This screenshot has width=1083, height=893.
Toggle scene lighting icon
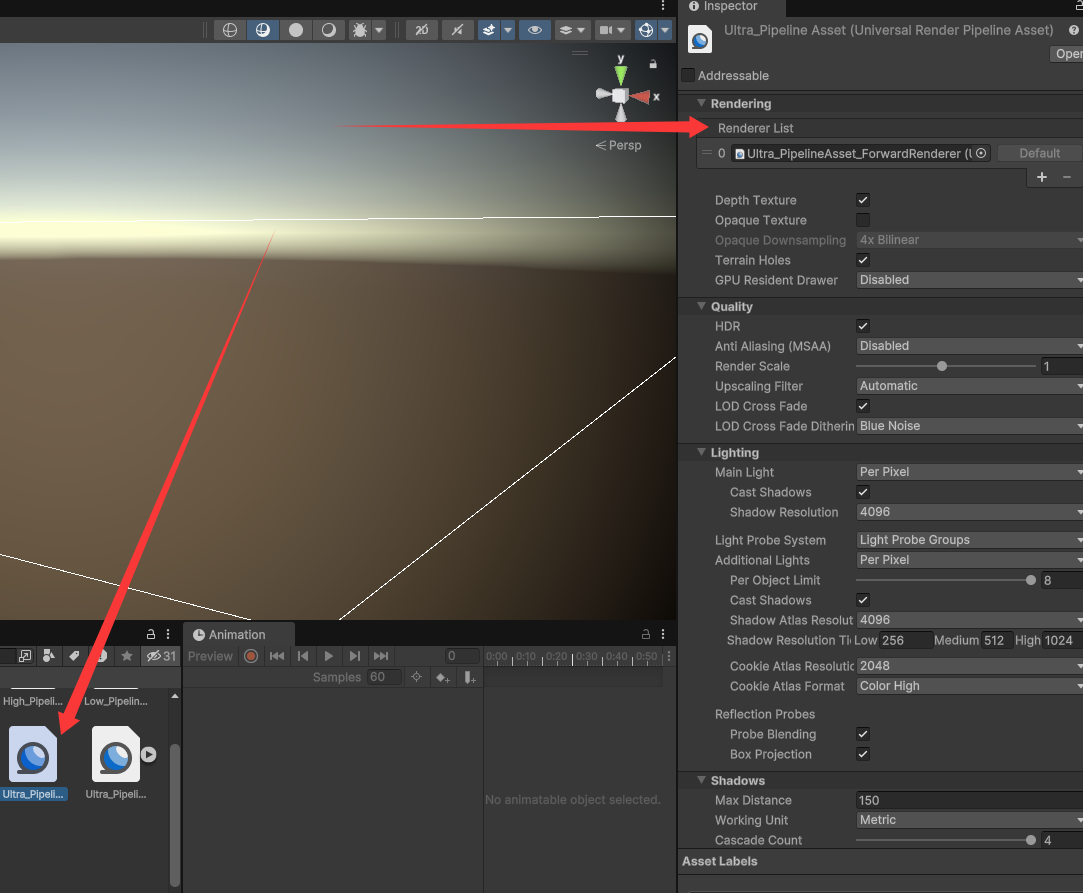457,30
